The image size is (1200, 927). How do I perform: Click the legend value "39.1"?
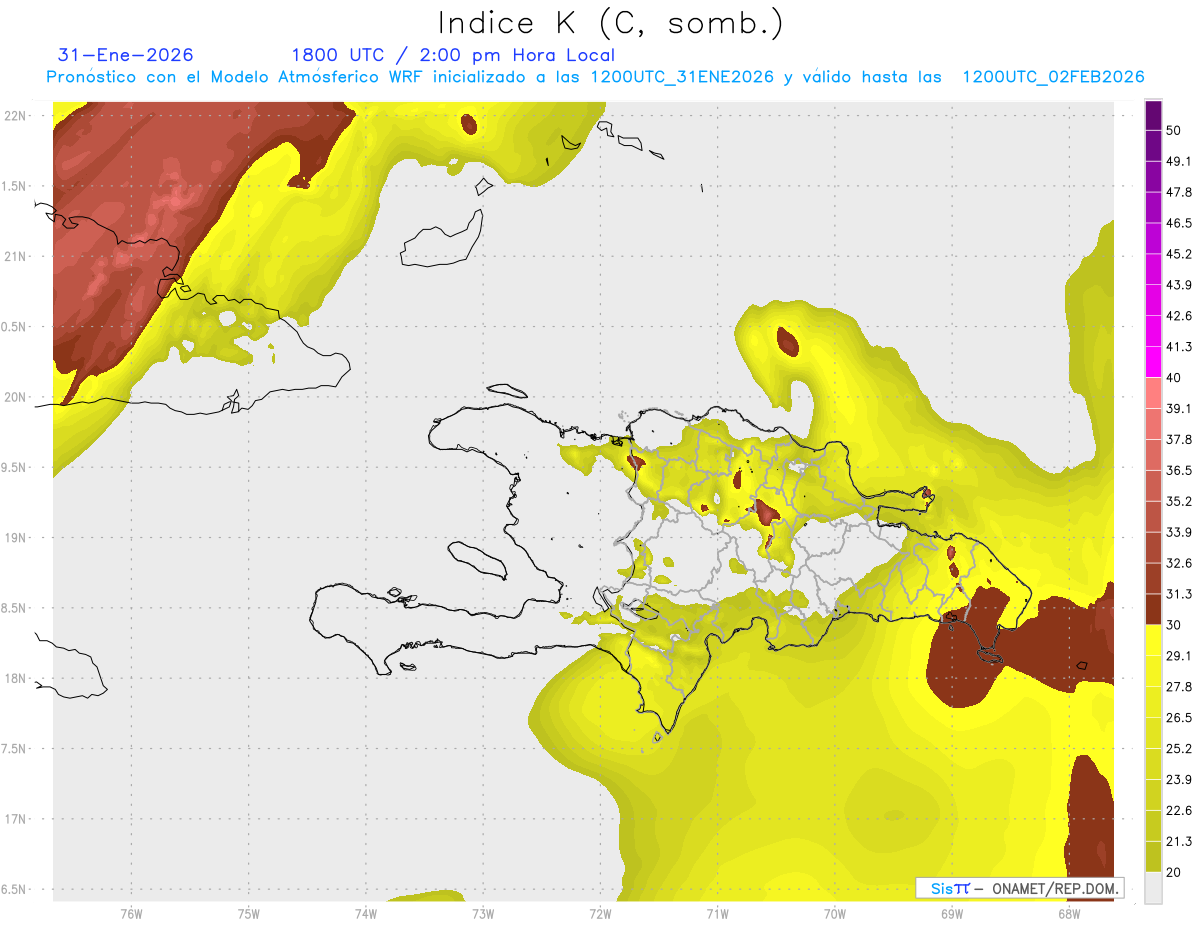tap(1179, 408)
